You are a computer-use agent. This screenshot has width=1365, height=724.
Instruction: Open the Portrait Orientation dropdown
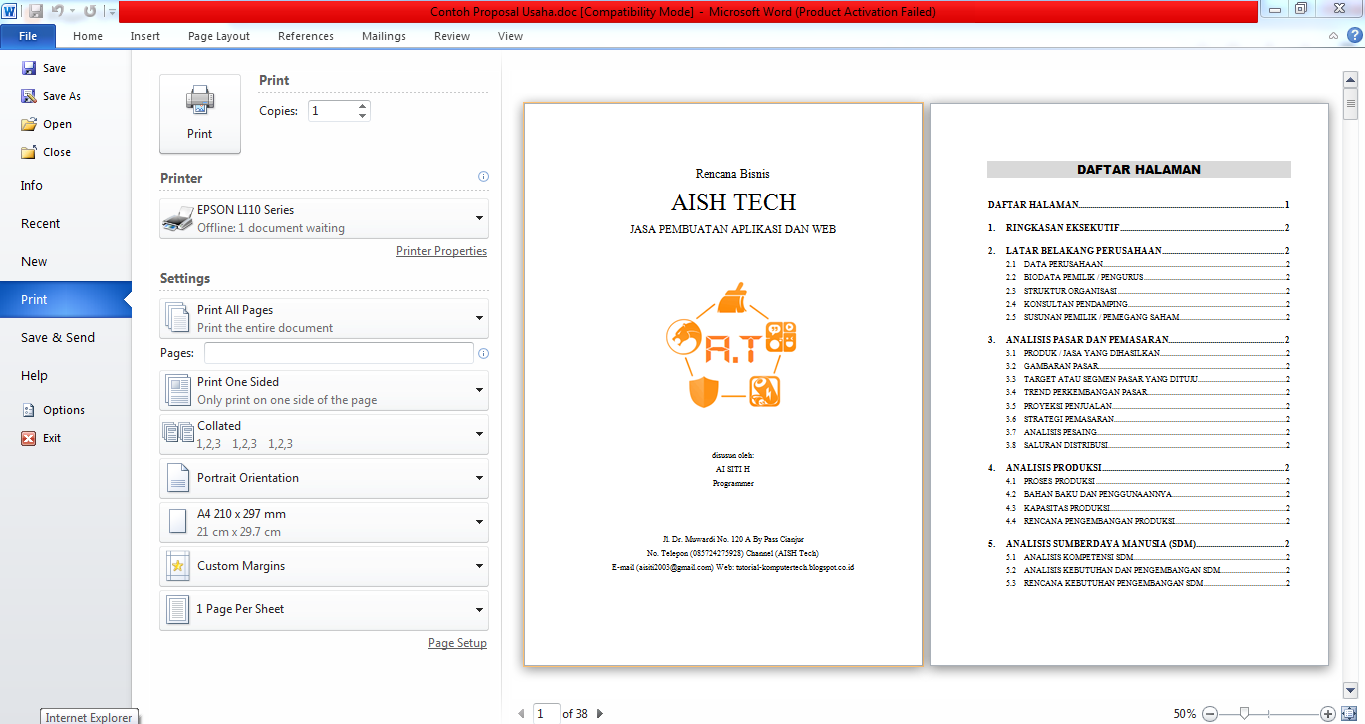point(324,478)
